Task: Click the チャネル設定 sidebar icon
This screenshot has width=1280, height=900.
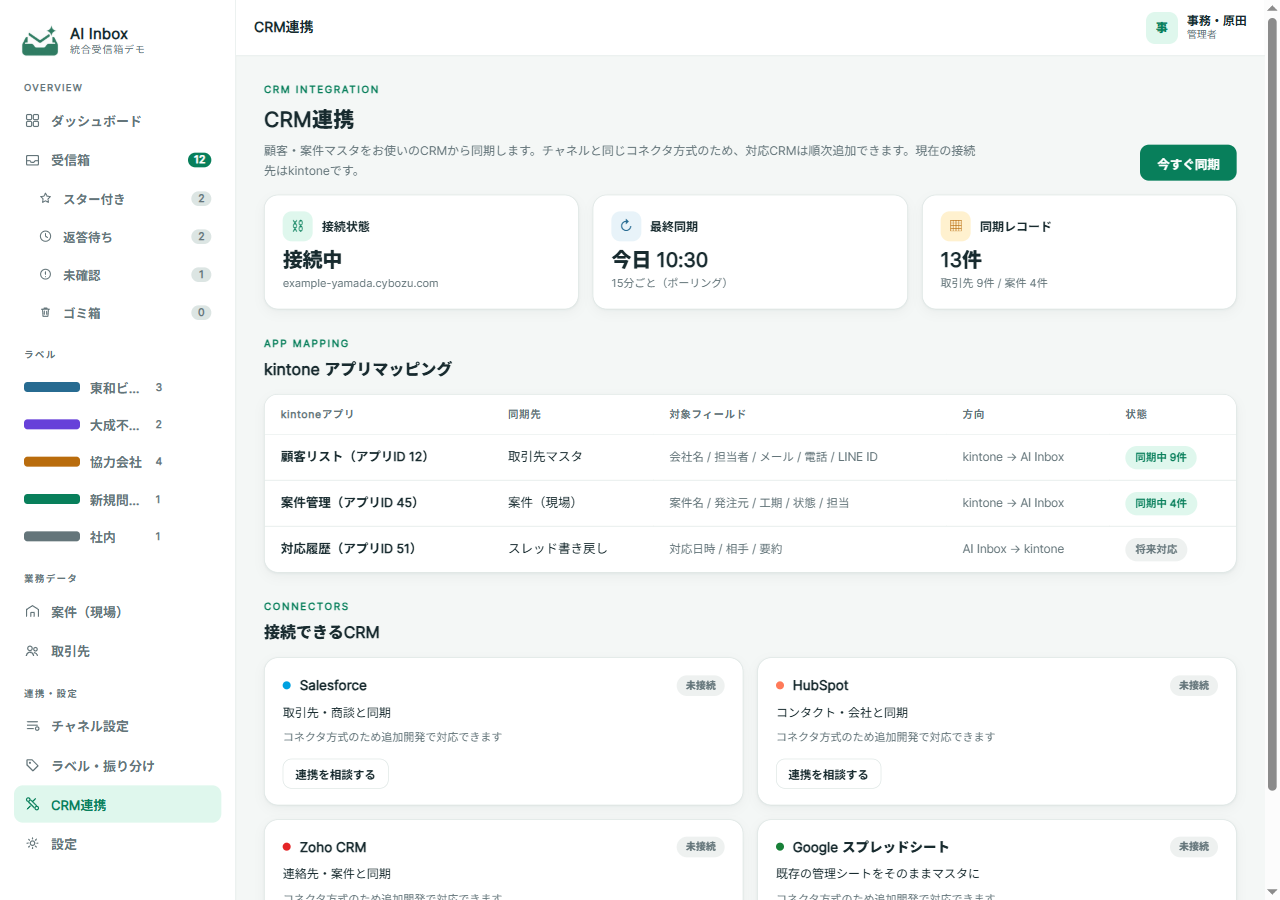Action: click(32, 726)
